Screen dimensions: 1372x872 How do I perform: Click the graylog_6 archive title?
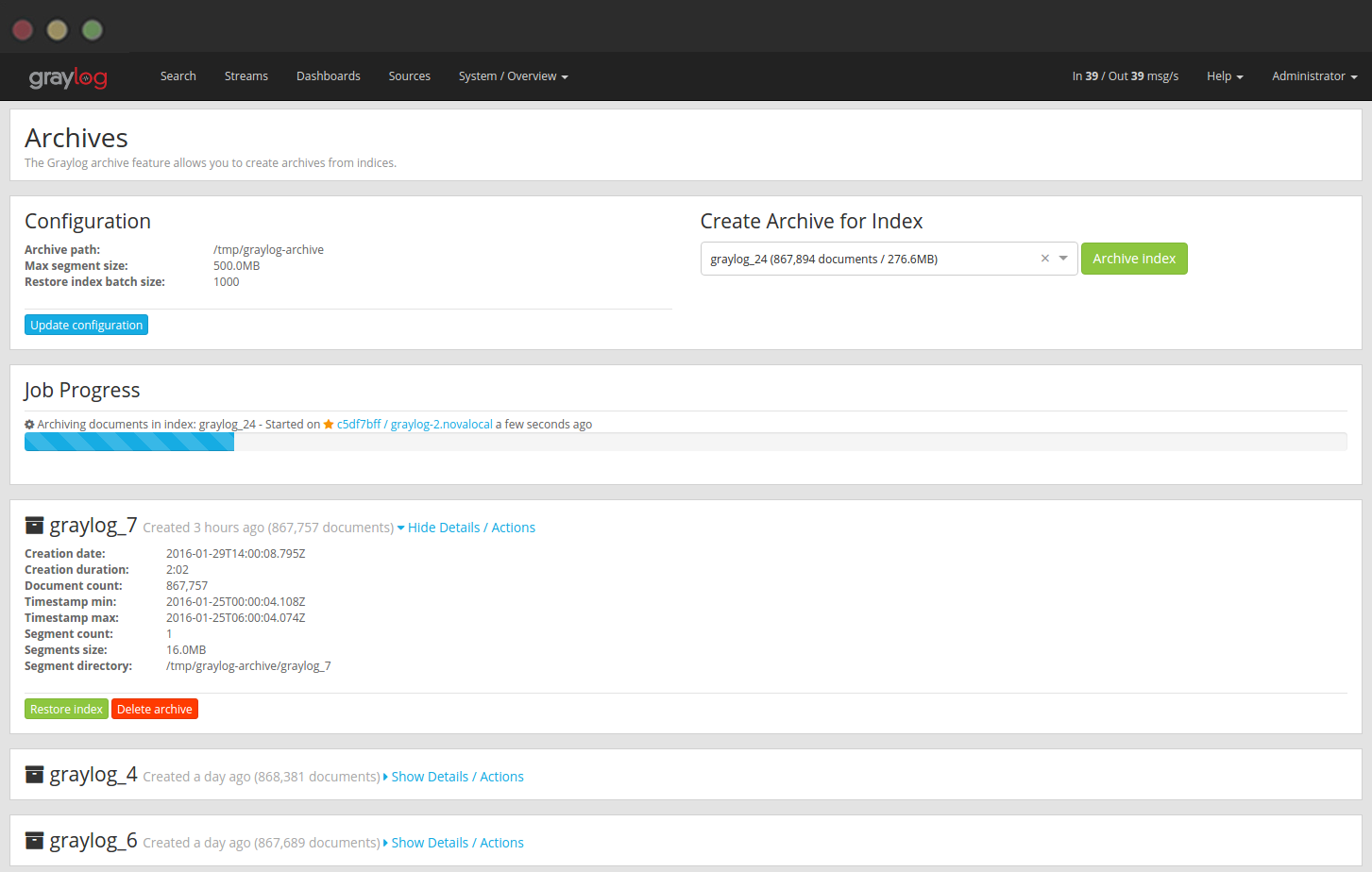[x=93, y=841]
